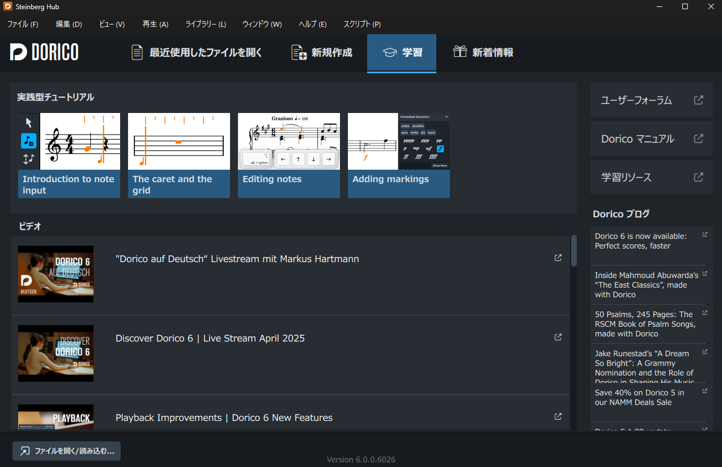Open the 学習リソース link
This screenshot has width=722, height=467.
(651, 177)
